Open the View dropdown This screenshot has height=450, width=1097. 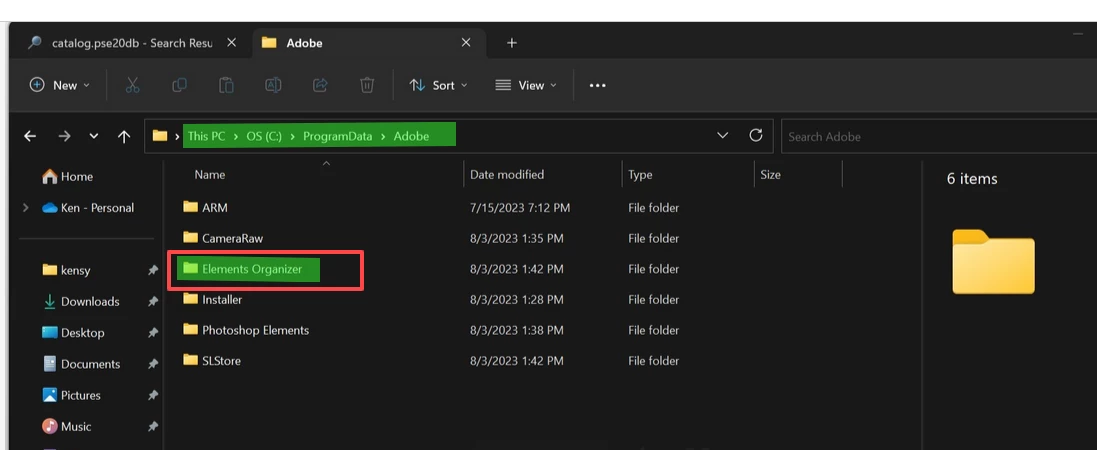[525, 85]
